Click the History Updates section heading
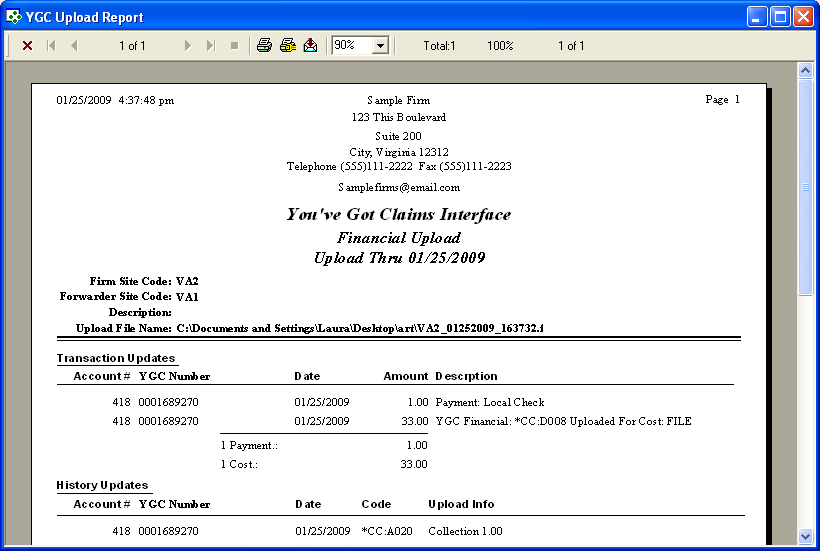 coord(102,485)
